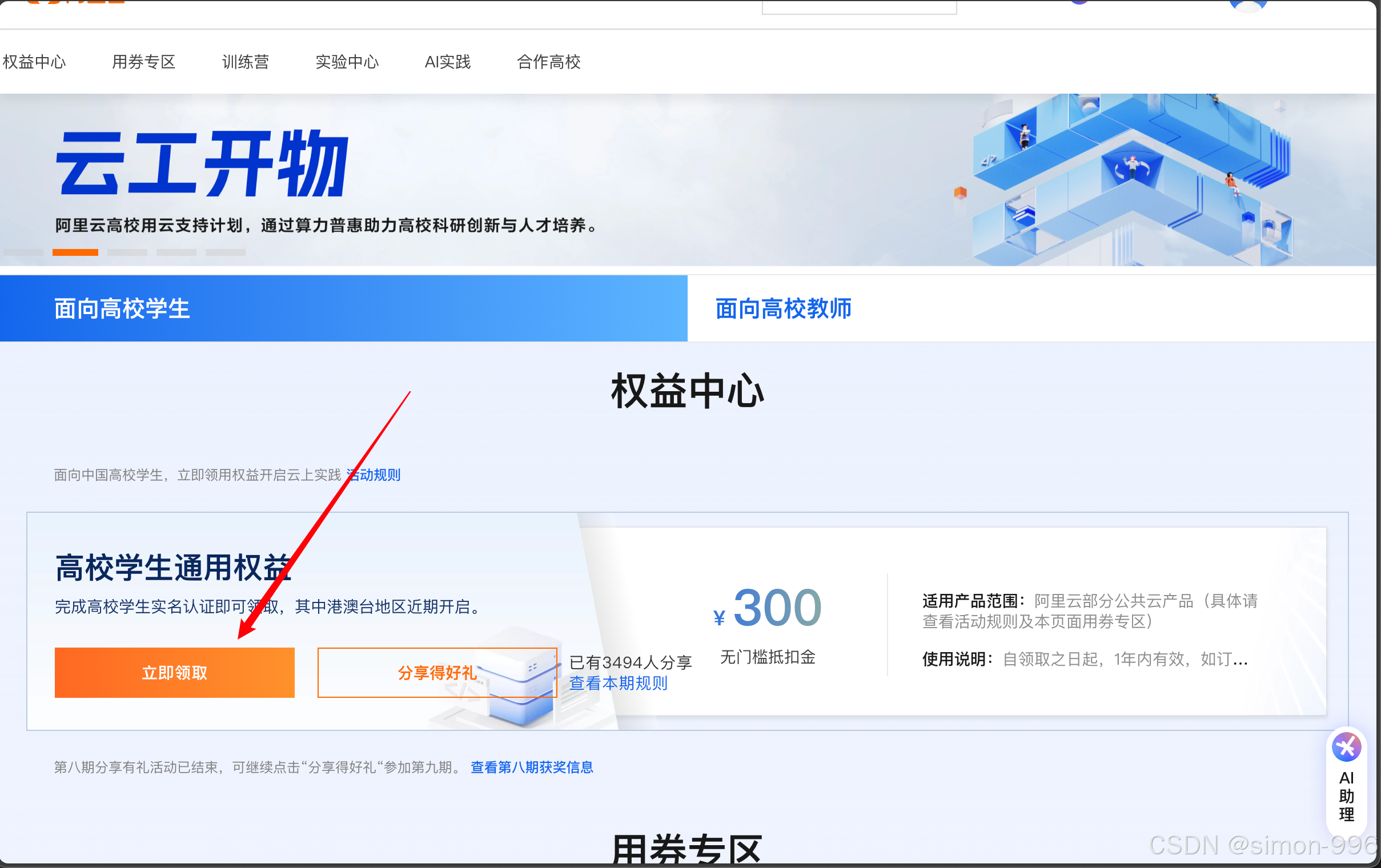Open 权益中心 in the navigation bar
1381x868 pixels.
pyautogui.click(x=34, y=62)
